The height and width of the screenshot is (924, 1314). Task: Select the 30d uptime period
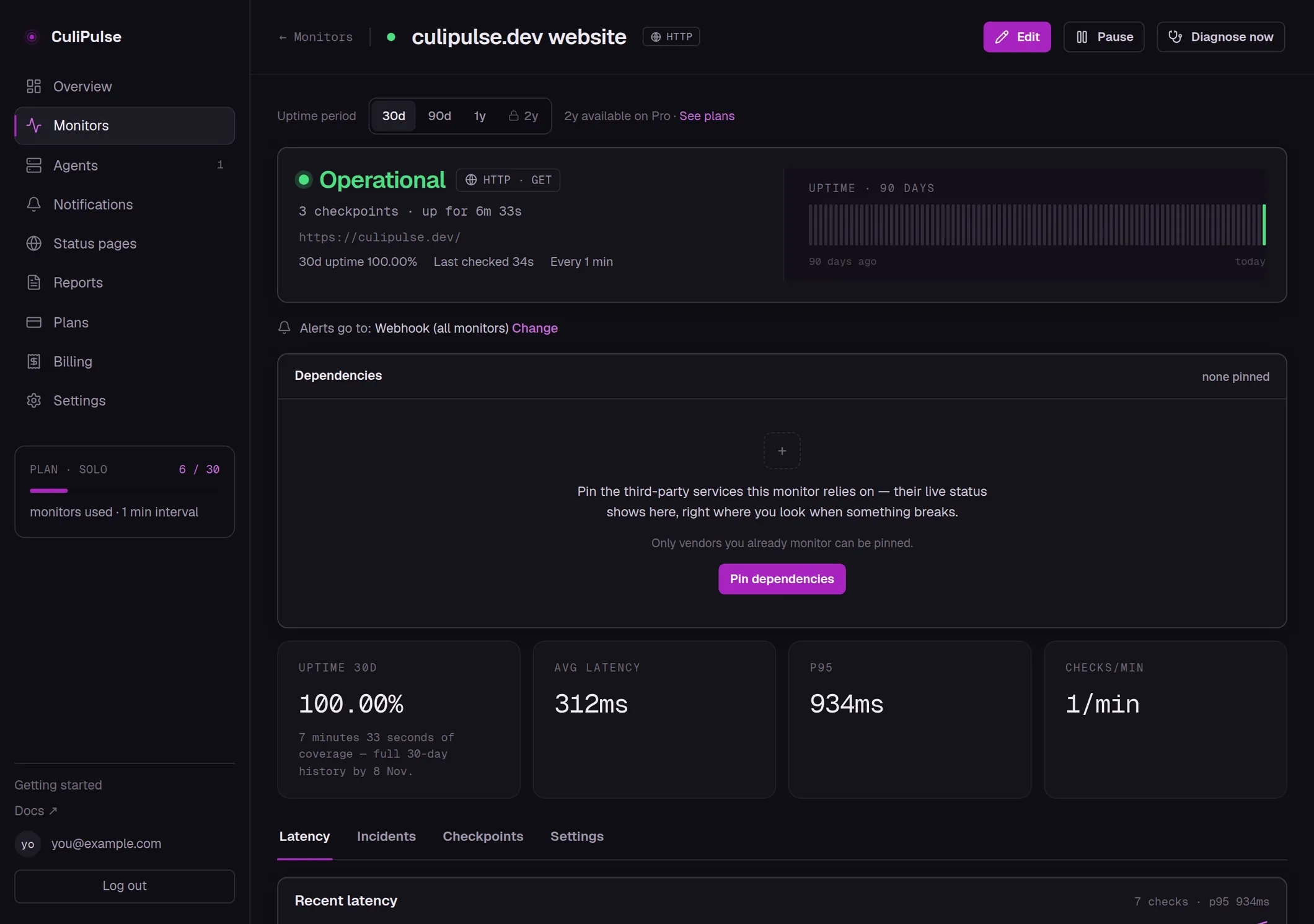(x=393, y=116)
